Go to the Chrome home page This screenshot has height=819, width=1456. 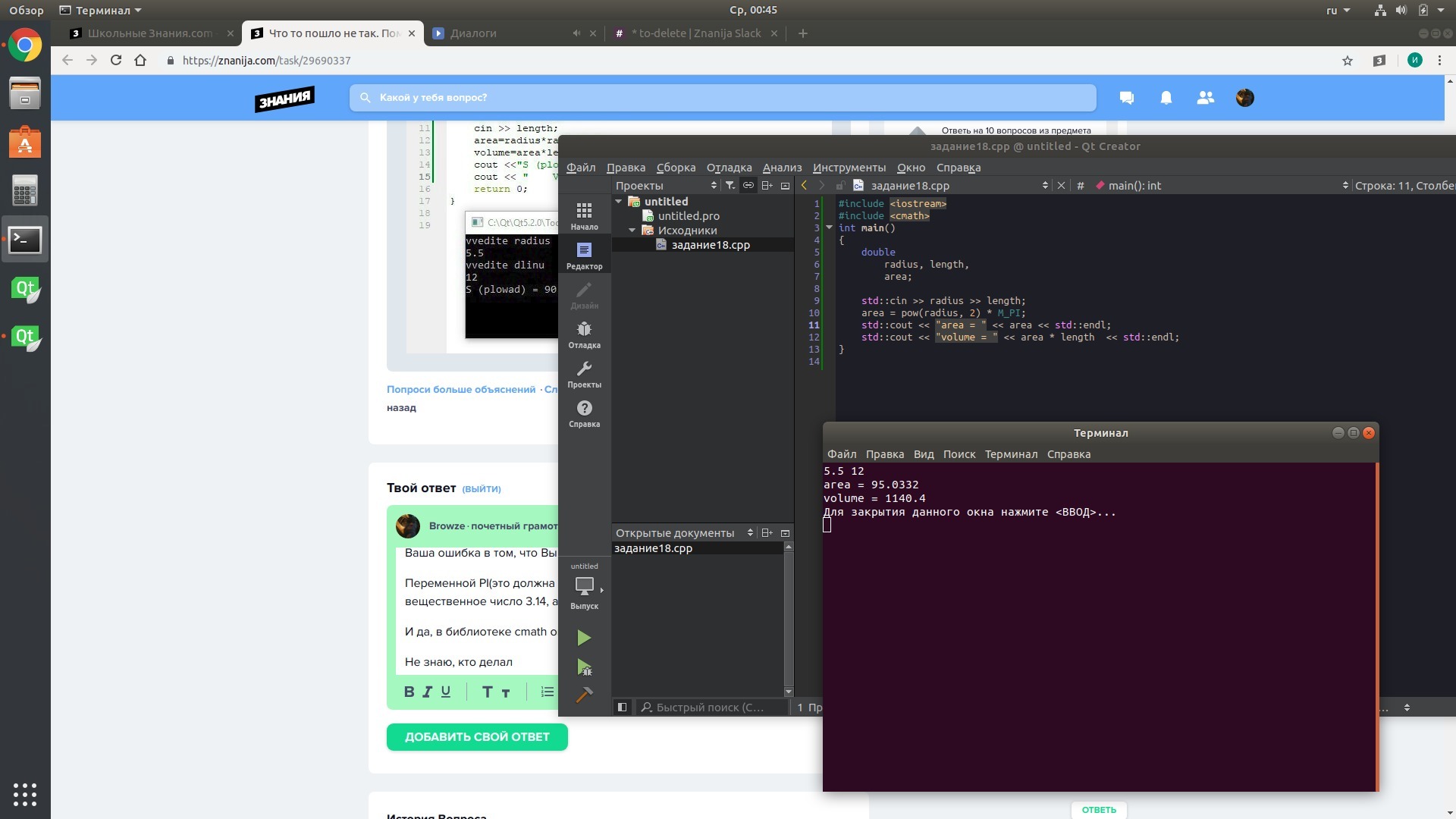140,61
